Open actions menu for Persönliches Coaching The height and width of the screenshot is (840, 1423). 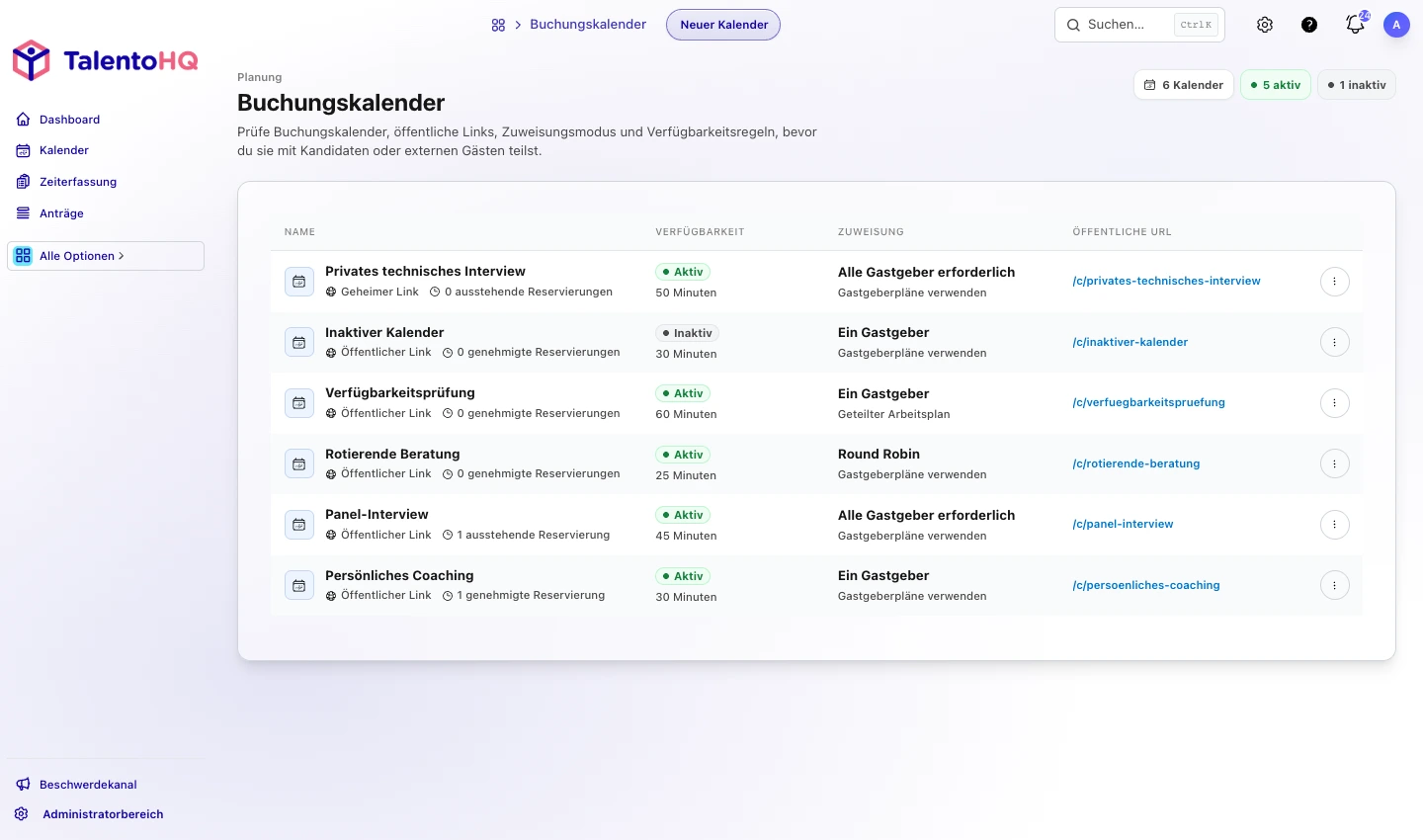pyautogui.click(x=1335, y=586)
